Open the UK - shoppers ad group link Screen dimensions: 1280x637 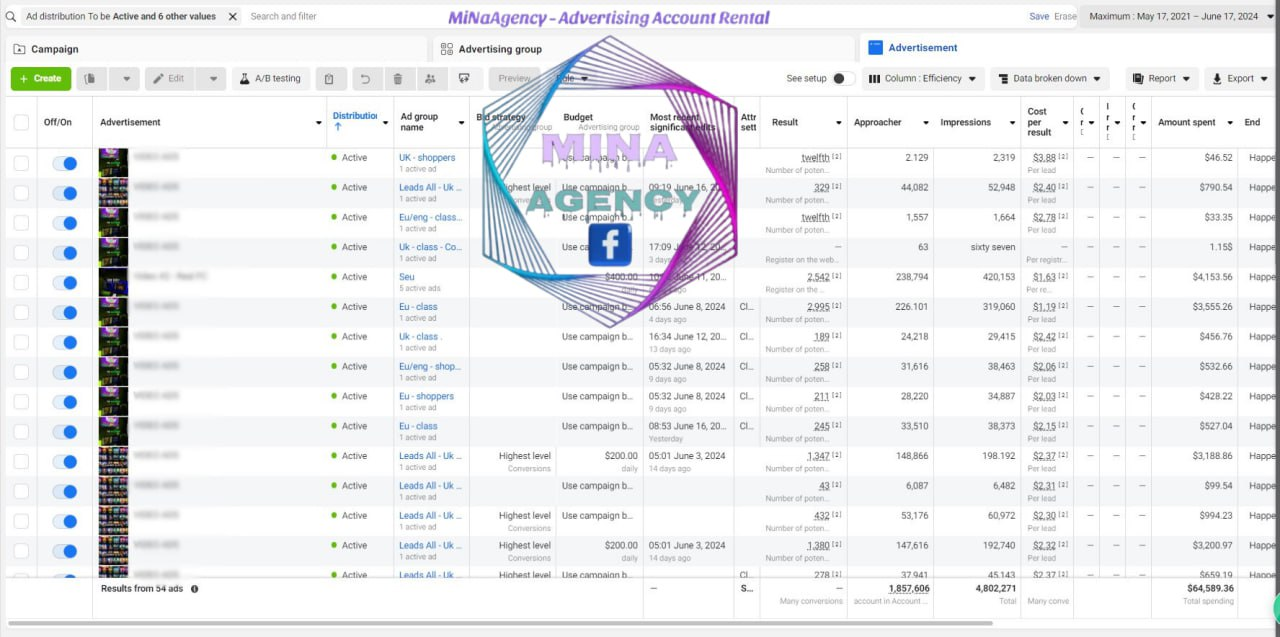(427, 158)
